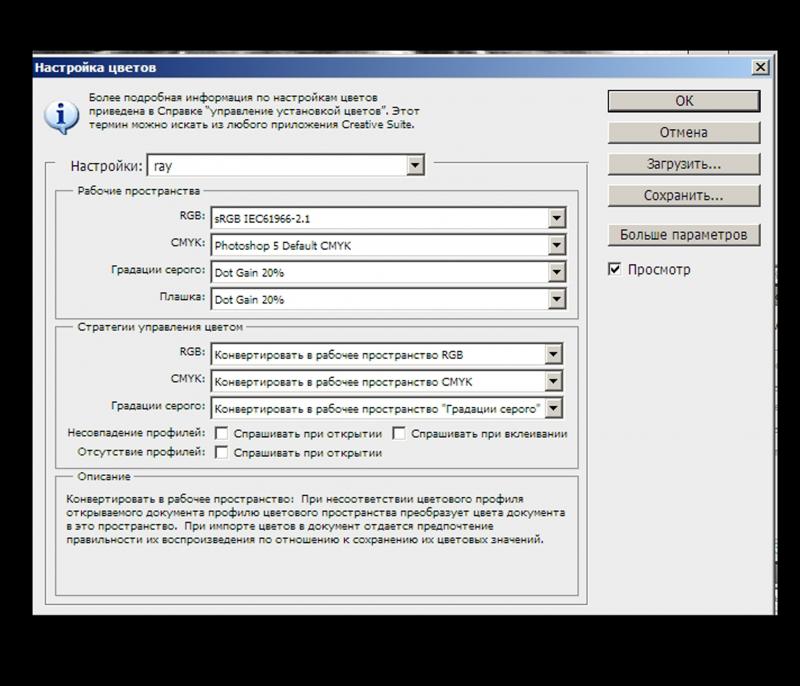This screenshot has width=800, height=686.
Task: Click the Несовпадение профилей label
Action: click(x=136, y=433)
